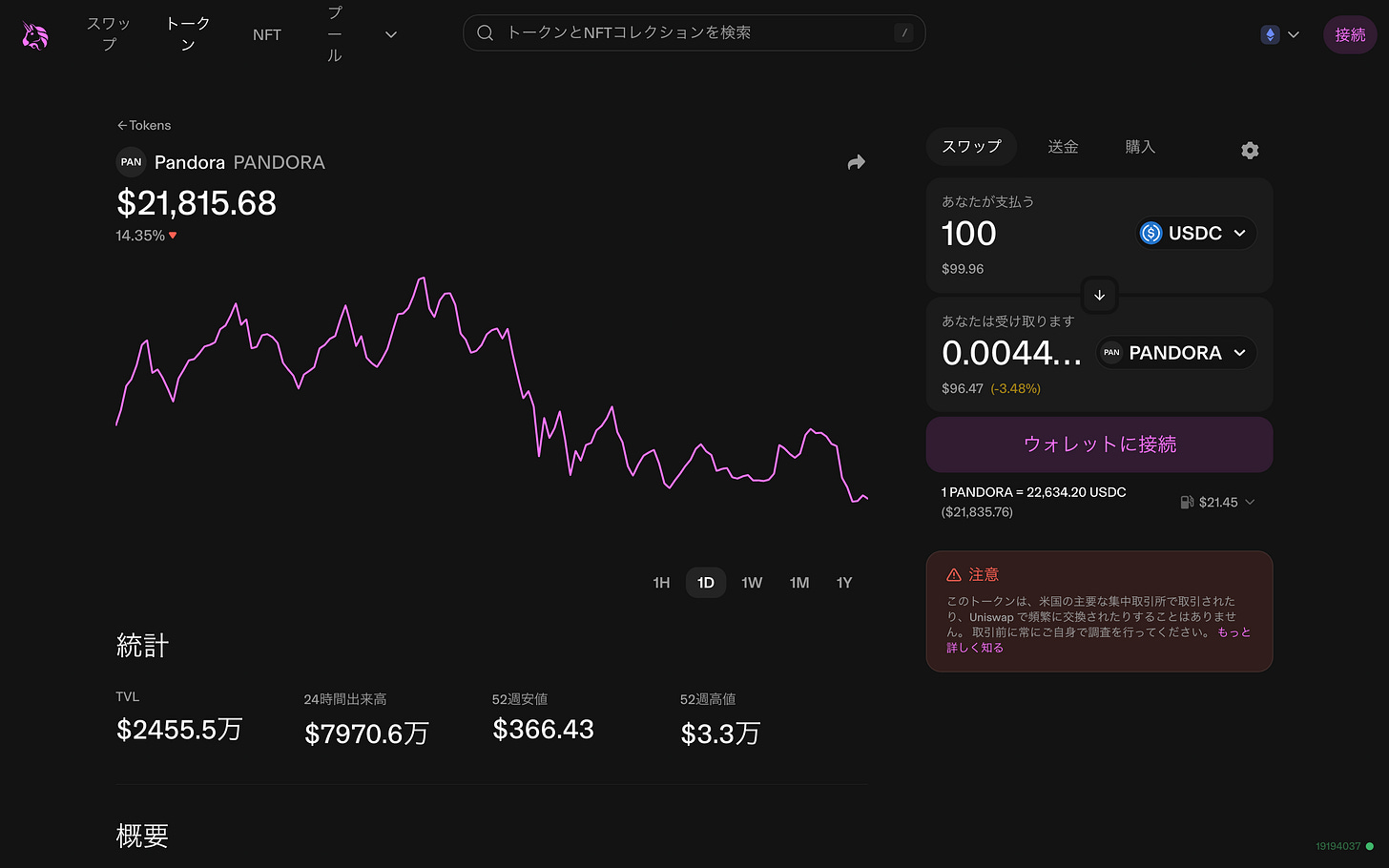Screen dimensions: 1389x868
Task: Open the プール nav item
Action: (335, 34)
